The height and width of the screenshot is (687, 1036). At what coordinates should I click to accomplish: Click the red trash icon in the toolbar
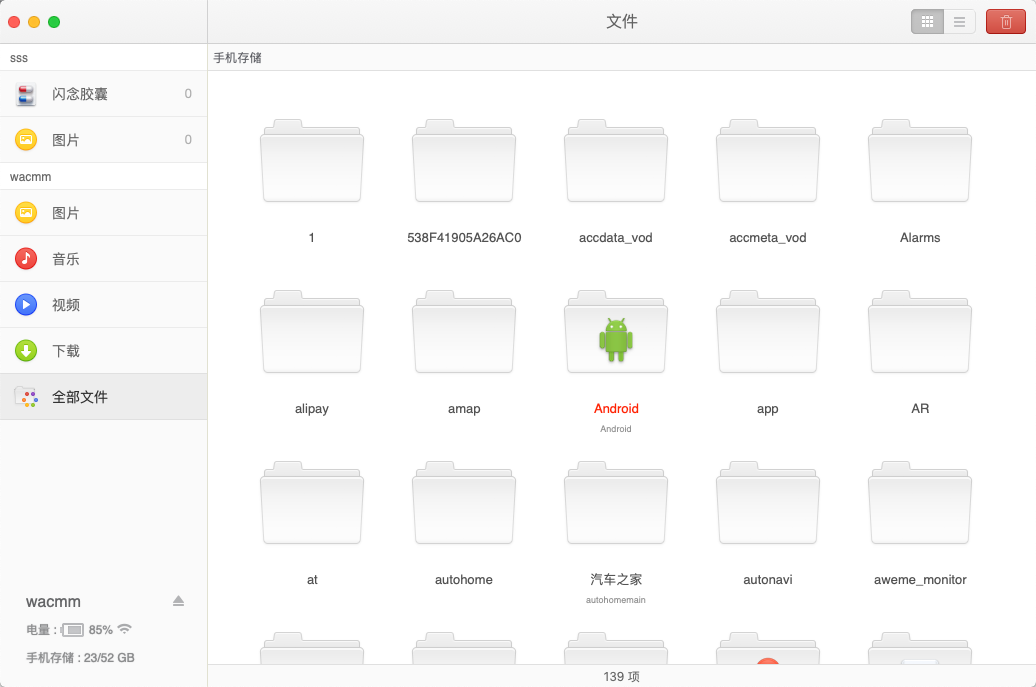1005,21
